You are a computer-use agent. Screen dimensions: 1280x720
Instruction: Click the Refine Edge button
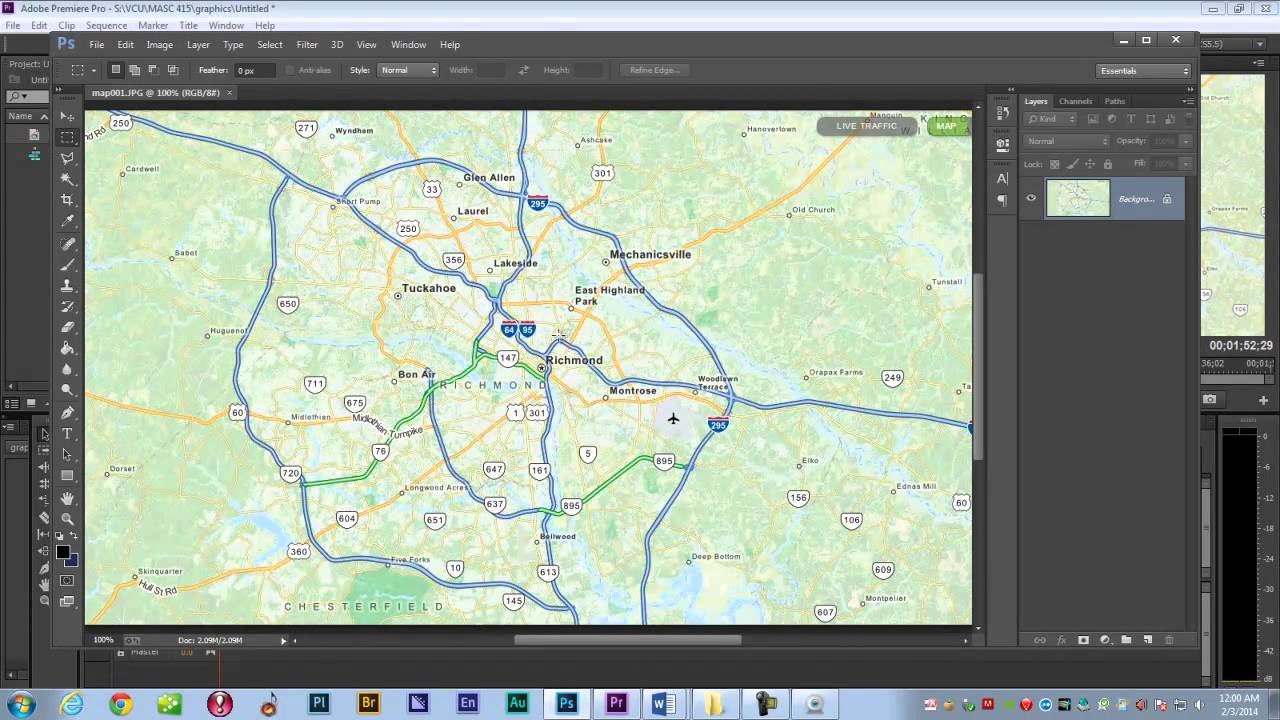(x=654, y=70)
